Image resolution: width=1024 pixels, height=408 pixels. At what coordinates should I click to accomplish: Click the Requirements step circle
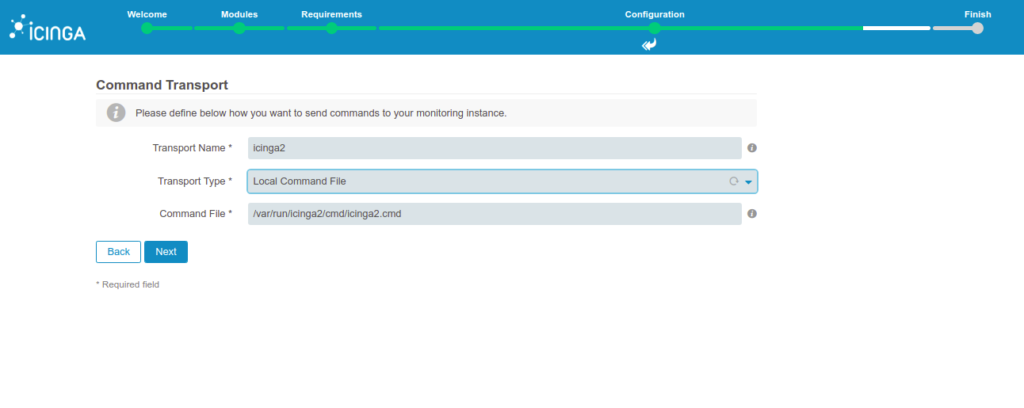332,28
